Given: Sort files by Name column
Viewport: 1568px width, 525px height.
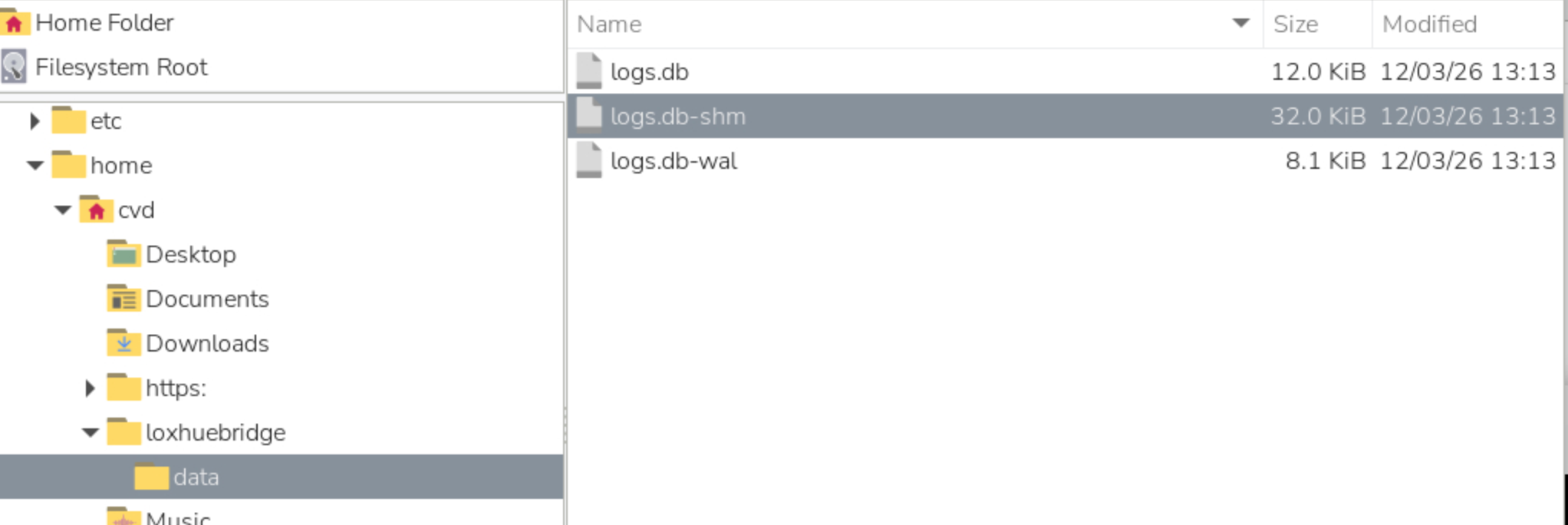Looking at the screenshot, I should pyautogui.click(x=610, y=25).
